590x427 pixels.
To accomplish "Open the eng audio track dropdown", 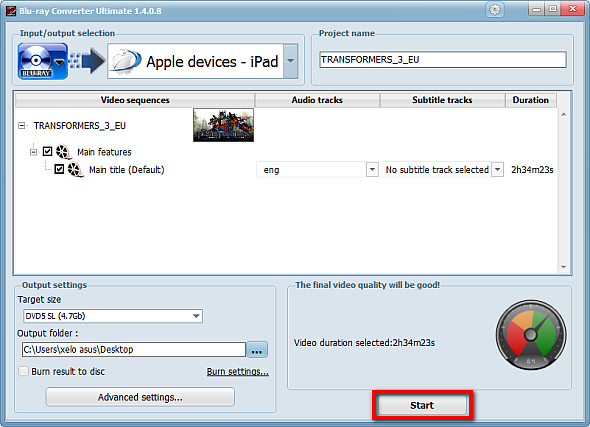I will (x=372, y=170).
